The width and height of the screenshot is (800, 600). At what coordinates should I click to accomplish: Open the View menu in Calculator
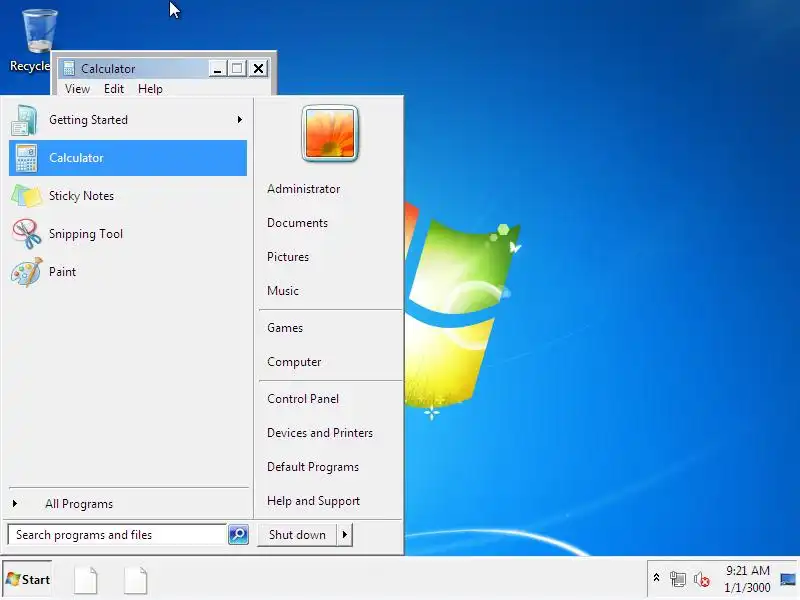click(x=77, y=89)
